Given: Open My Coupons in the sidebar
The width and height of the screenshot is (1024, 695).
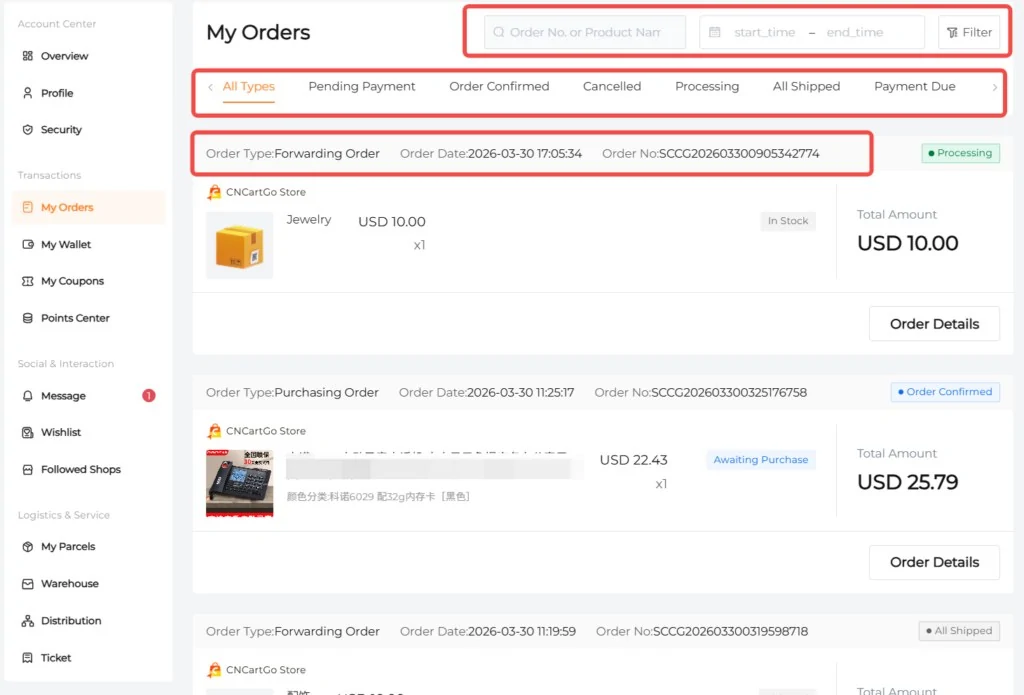Looking at the screenshot, I should click(x=72, y=281).
